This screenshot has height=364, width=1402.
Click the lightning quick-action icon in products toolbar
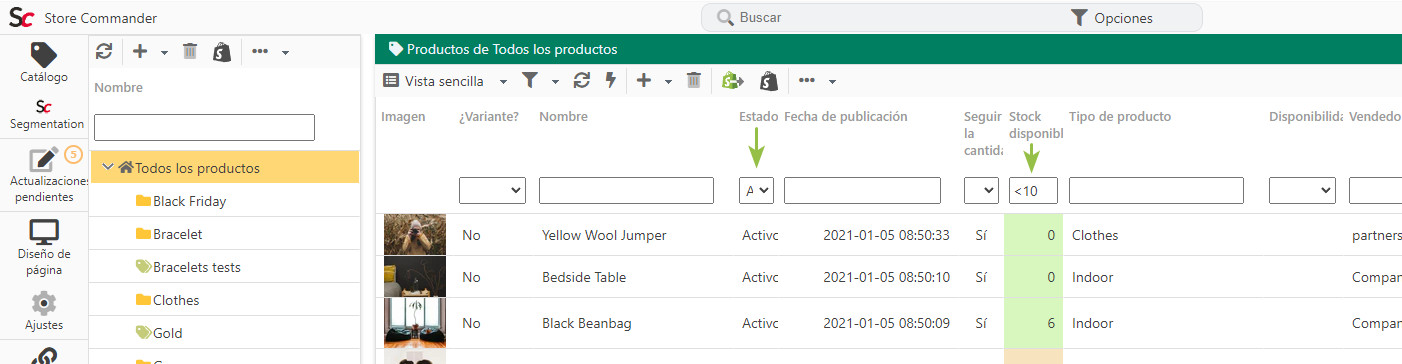(x=610, y=81)
